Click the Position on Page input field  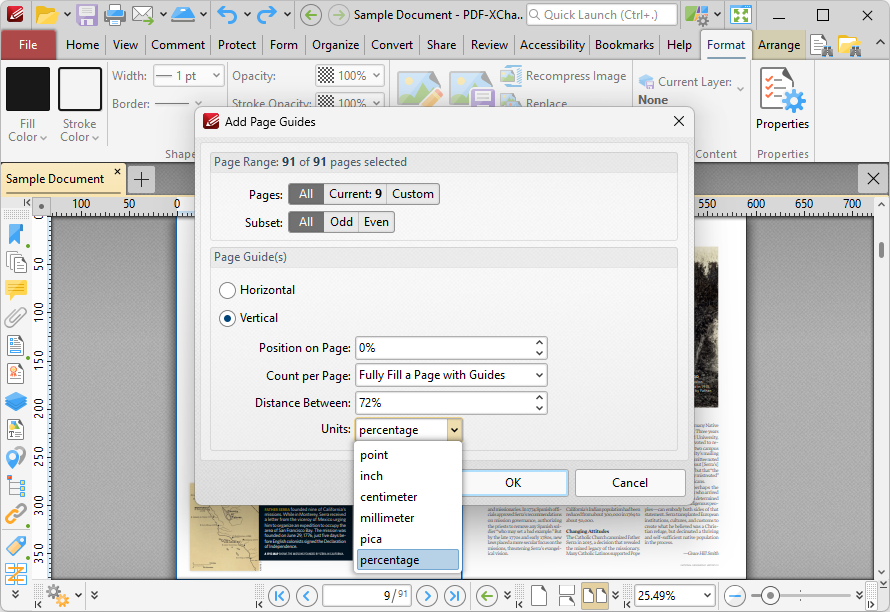click(x=443, y=348)
